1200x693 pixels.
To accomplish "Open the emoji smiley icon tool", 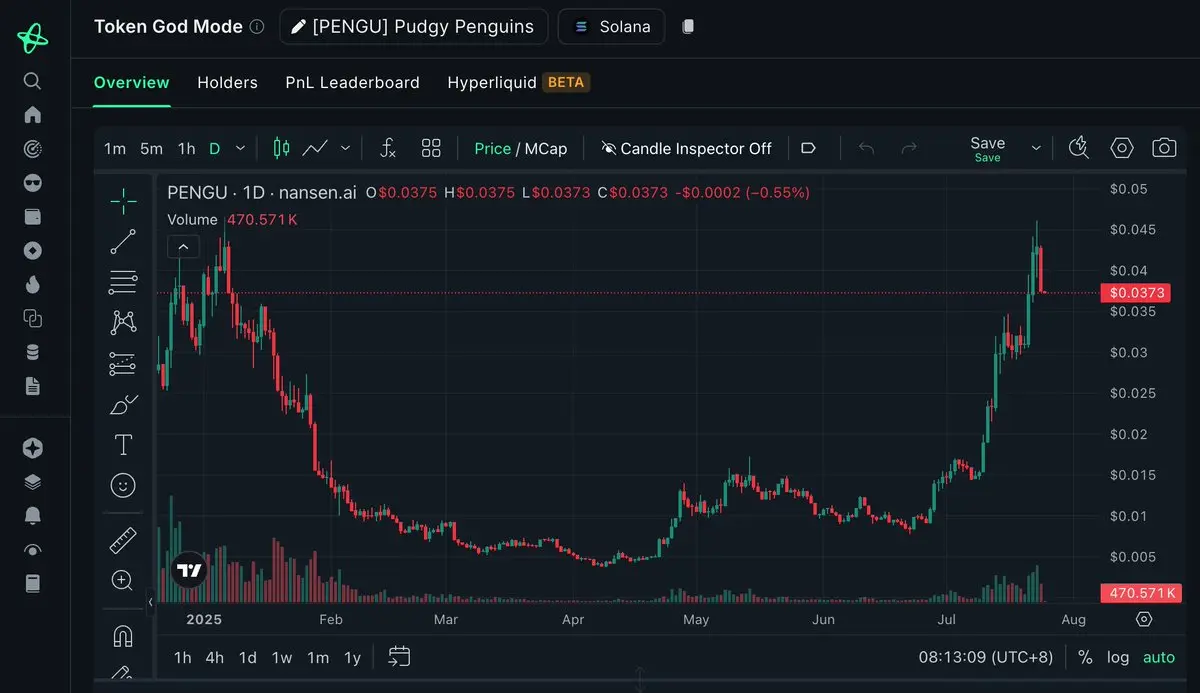I will pos(123,486).
